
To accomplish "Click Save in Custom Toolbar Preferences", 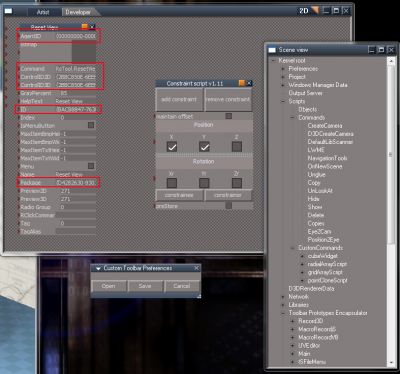I will (x=145, y=286).
